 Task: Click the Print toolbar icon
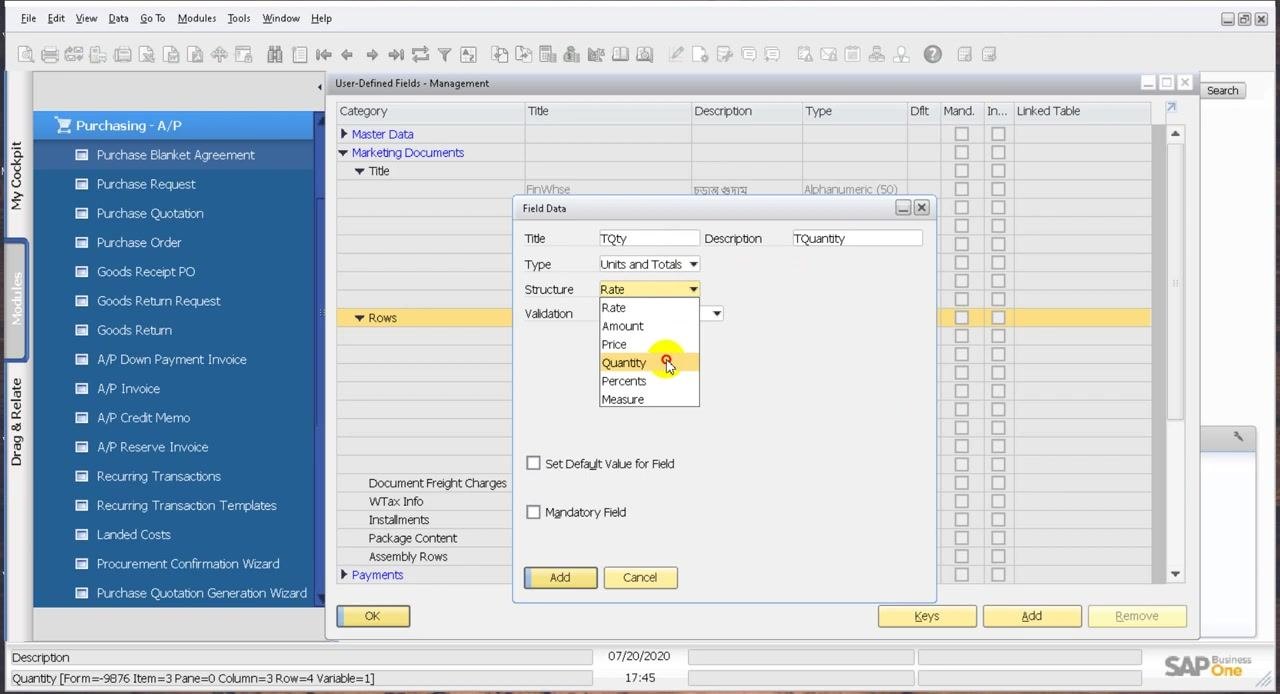(49, 55)
